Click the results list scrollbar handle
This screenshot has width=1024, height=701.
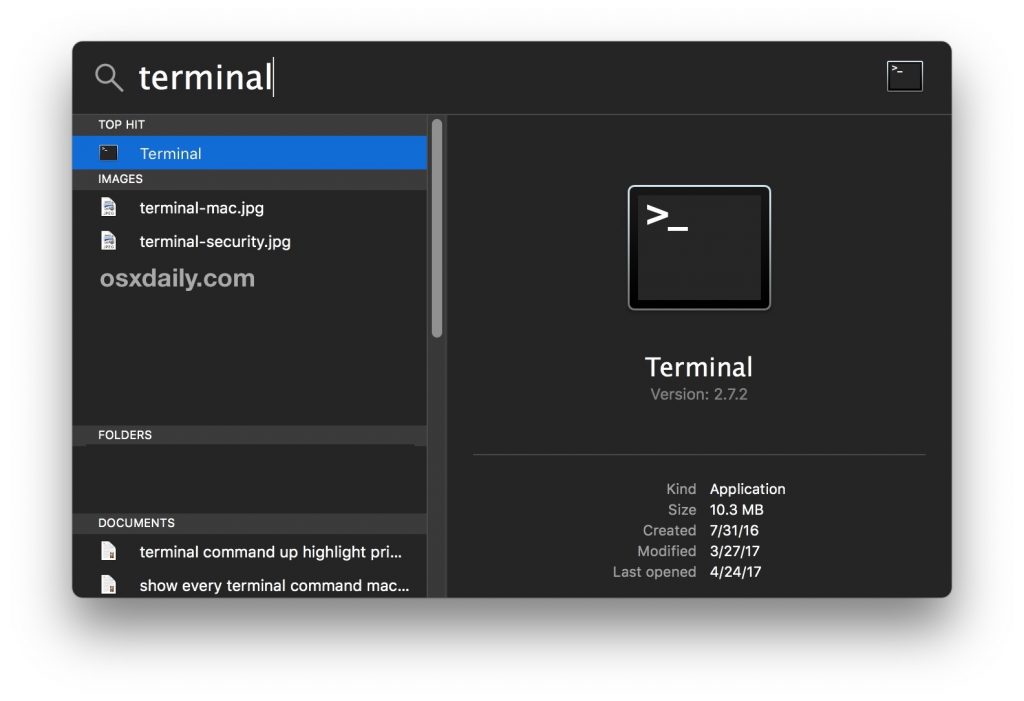tap(437, 230)
